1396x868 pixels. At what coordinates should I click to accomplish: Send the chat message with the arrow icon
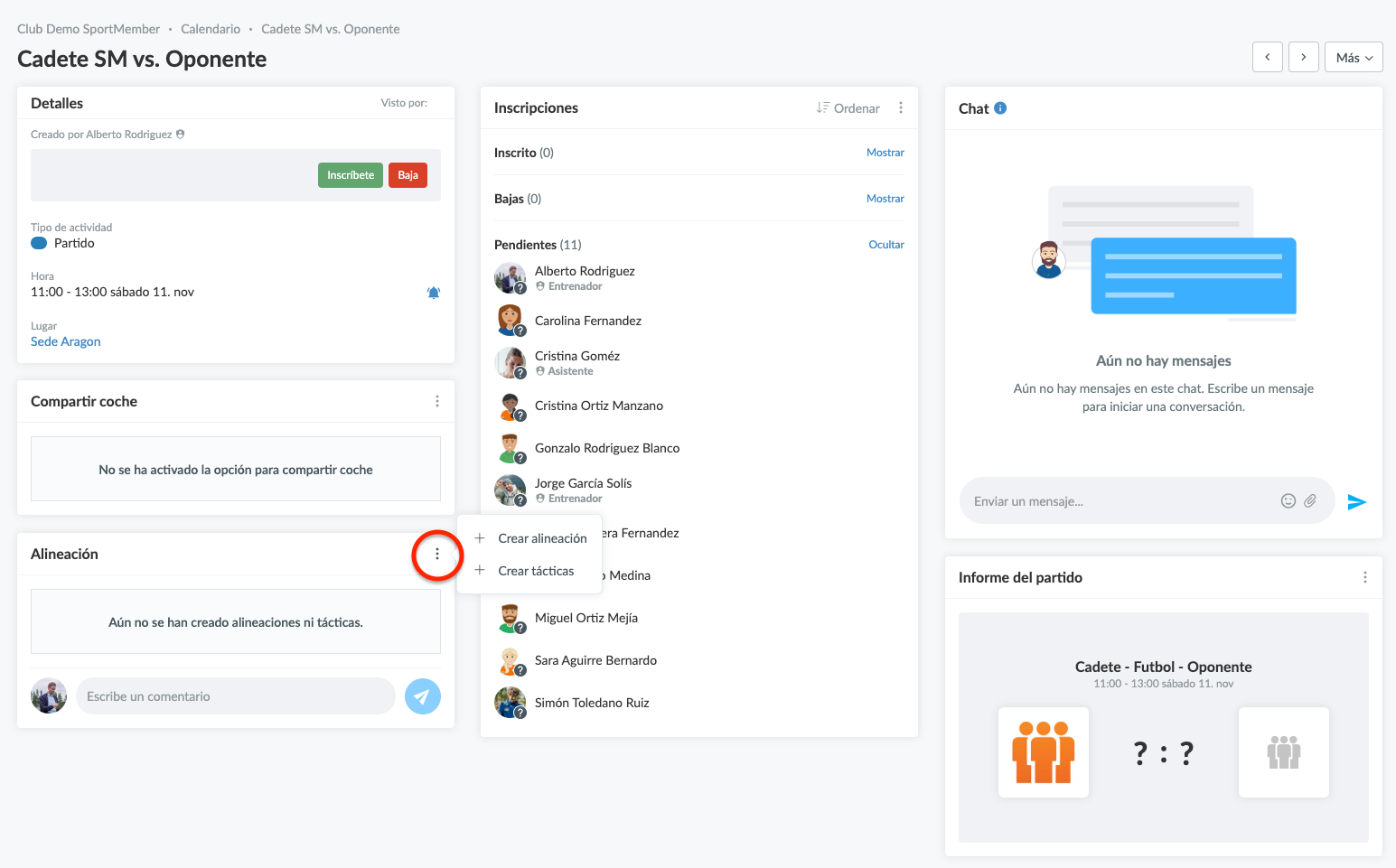[1356, 502]
